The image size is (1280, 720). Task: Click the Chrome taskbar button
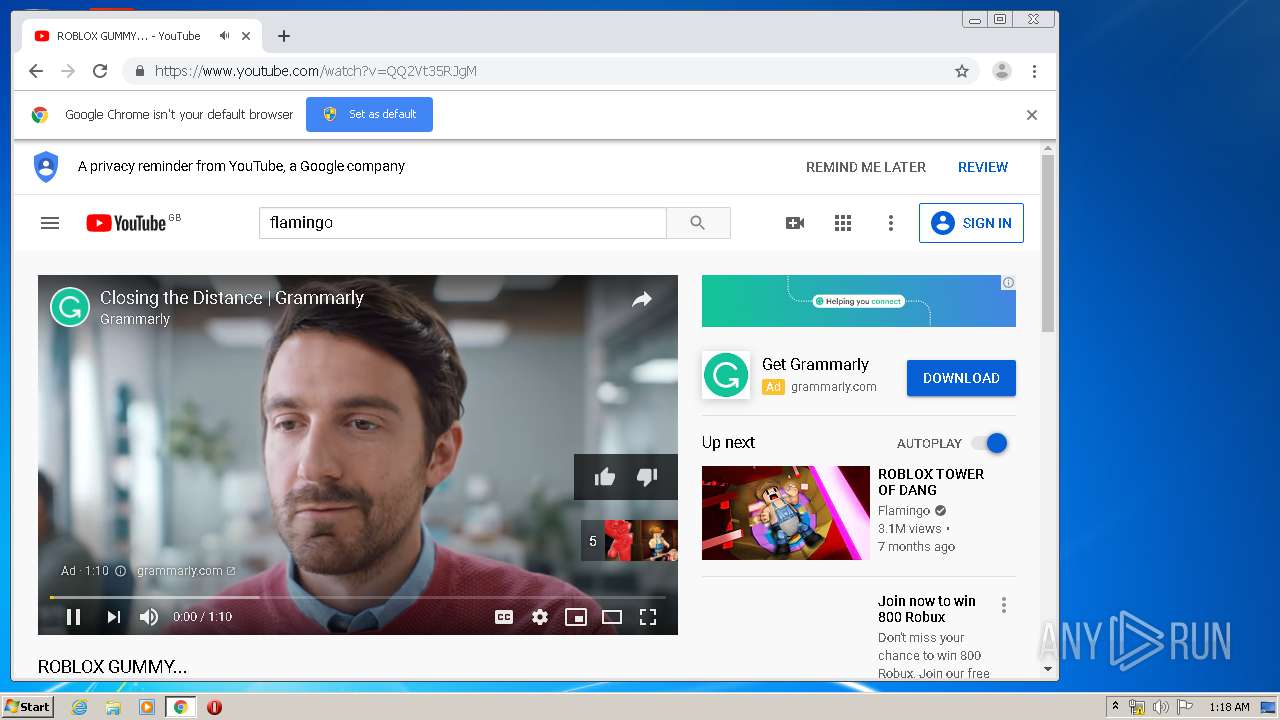pyautogui.click(x=180, y=707)
